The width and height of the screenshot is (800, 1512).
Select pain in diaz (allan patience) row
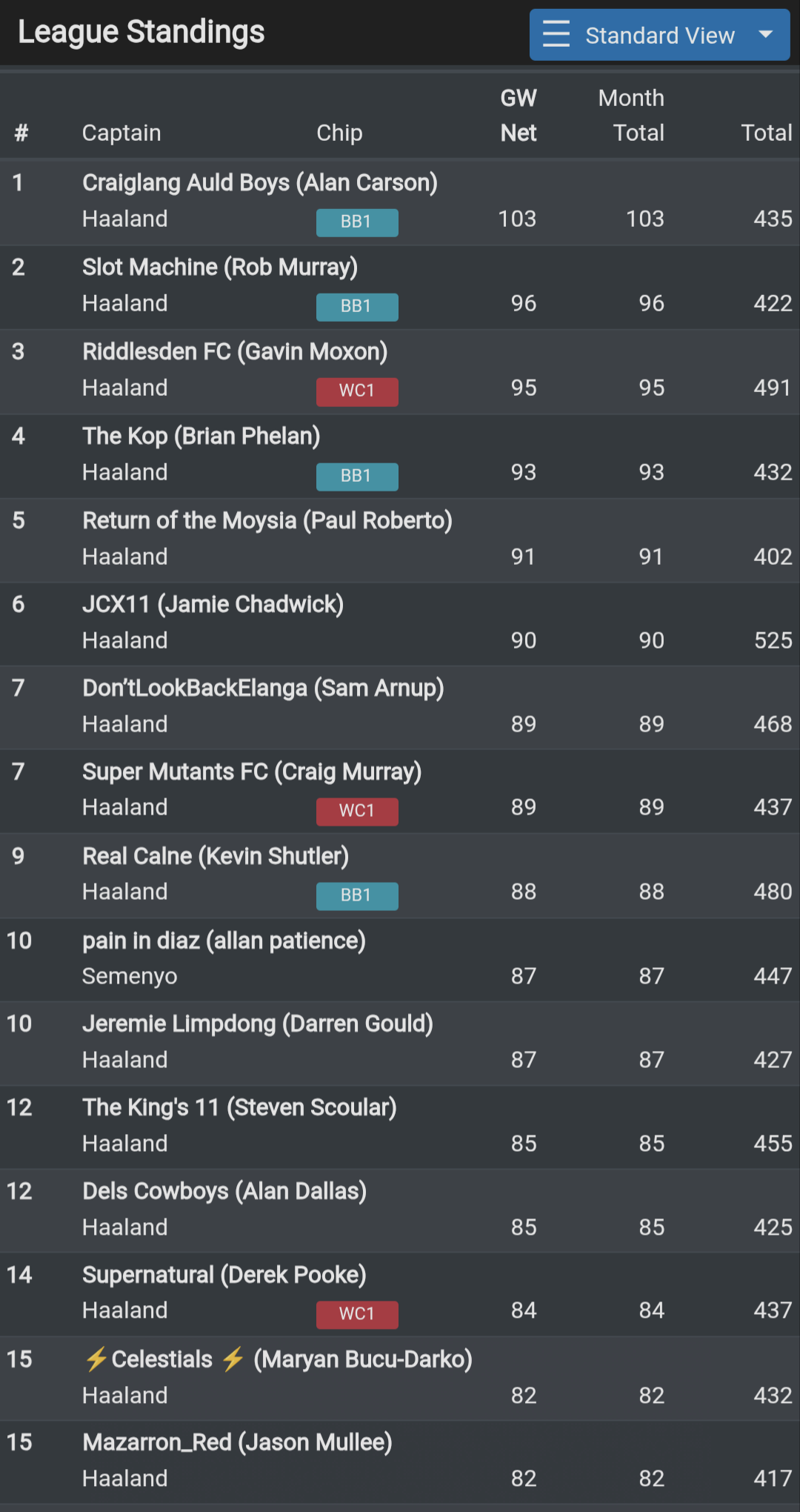[224, 941]
